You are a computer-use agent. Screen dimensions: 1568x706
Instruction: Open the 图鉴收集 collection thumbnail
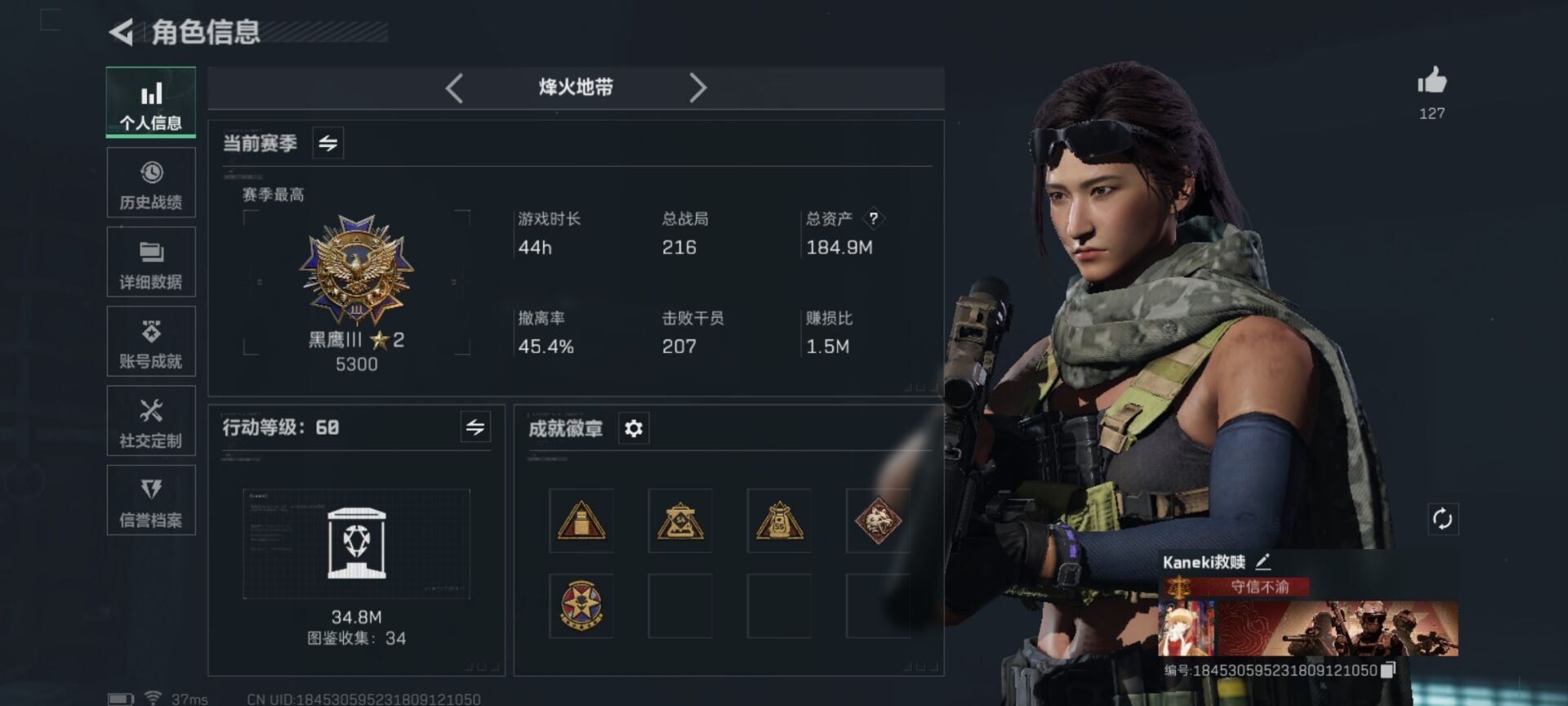(x=356, y=544)
